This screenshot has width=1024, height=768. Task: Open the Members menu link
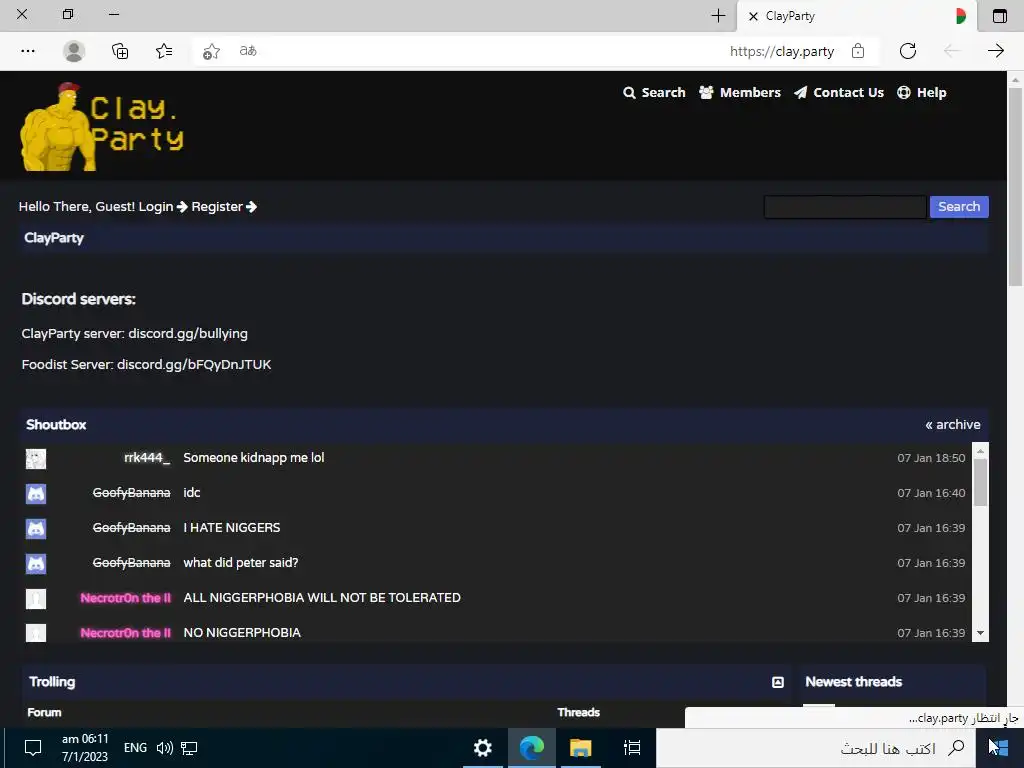(740, 93)
